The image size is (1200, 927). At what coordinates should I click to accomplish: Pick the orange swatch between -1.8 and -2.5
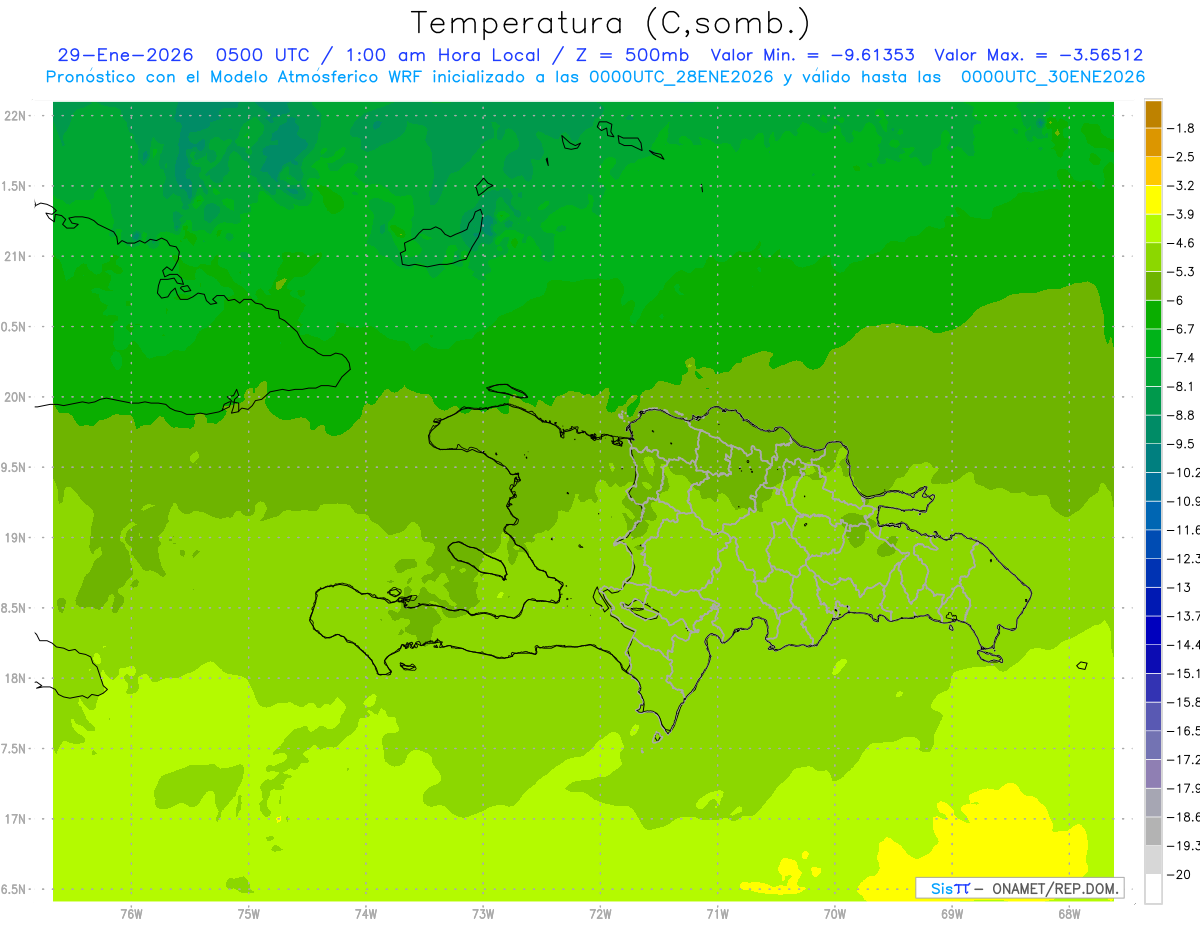click(x=1153, y=142)
